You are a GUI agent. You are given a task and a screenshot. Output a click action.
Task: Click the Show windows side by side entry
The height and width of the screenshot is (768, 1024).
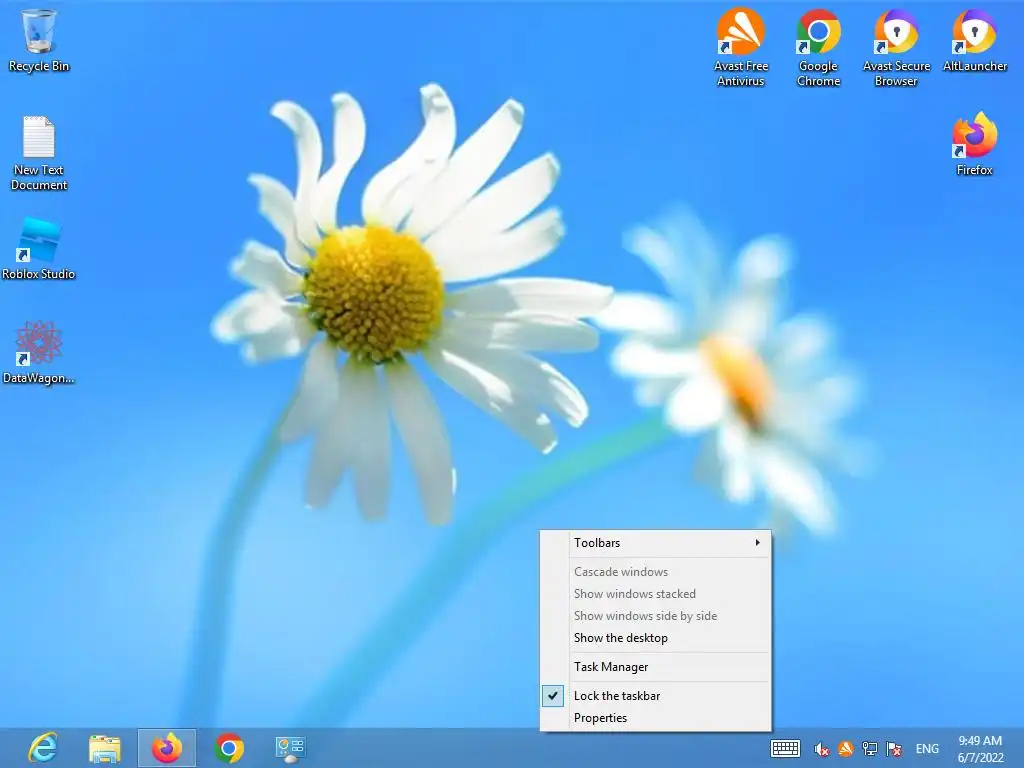point(656,616)
